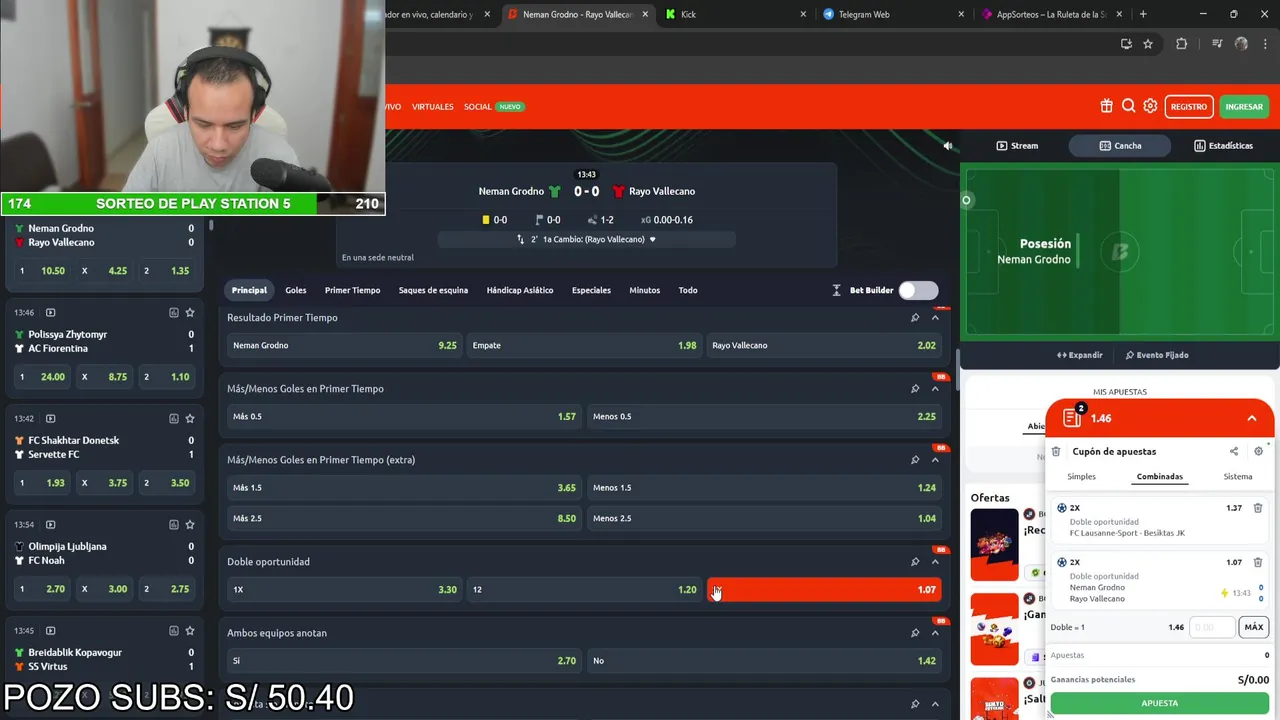Open the gift promotions icon in header
This screenshot has width=1280, height=720.
point(1106,106)
